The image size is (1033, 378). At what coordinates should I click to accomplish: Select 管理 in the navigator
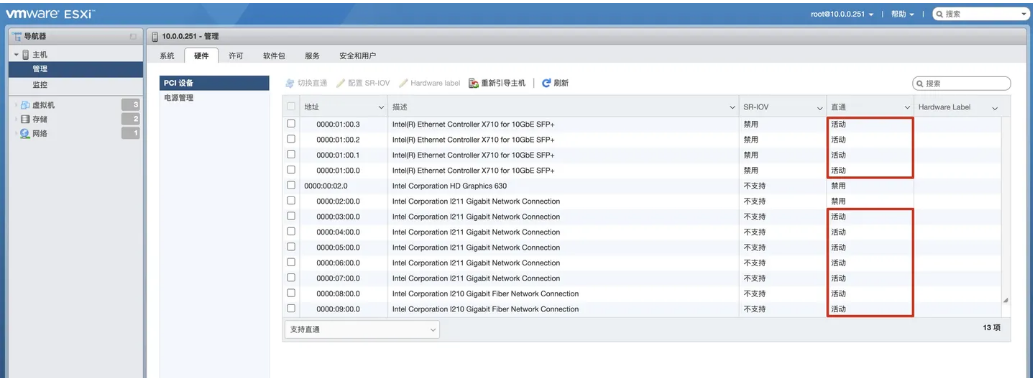click(x=75, y=69)
